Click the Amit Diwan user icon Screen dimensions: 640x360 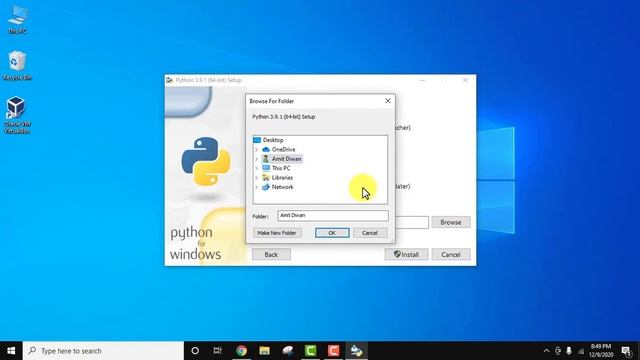pyautogui.click(x=266, y=159)
